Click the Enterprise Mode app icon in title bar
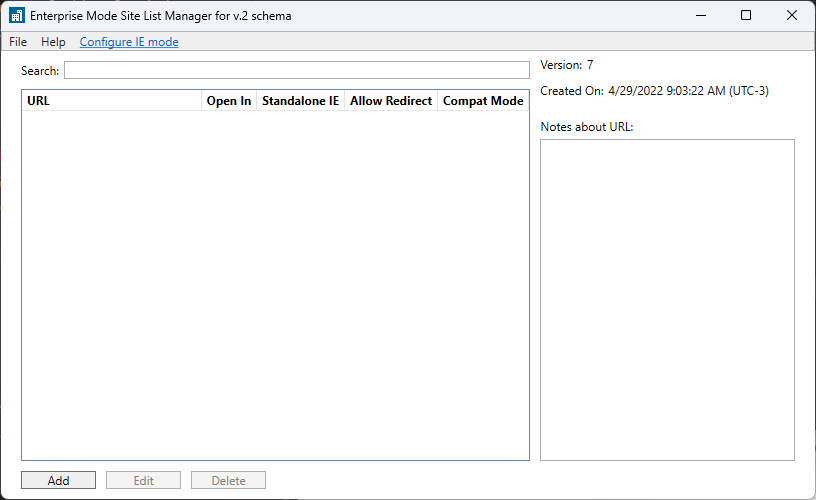Viewport: 816px width, 500px height. click(x=17, y=16)
